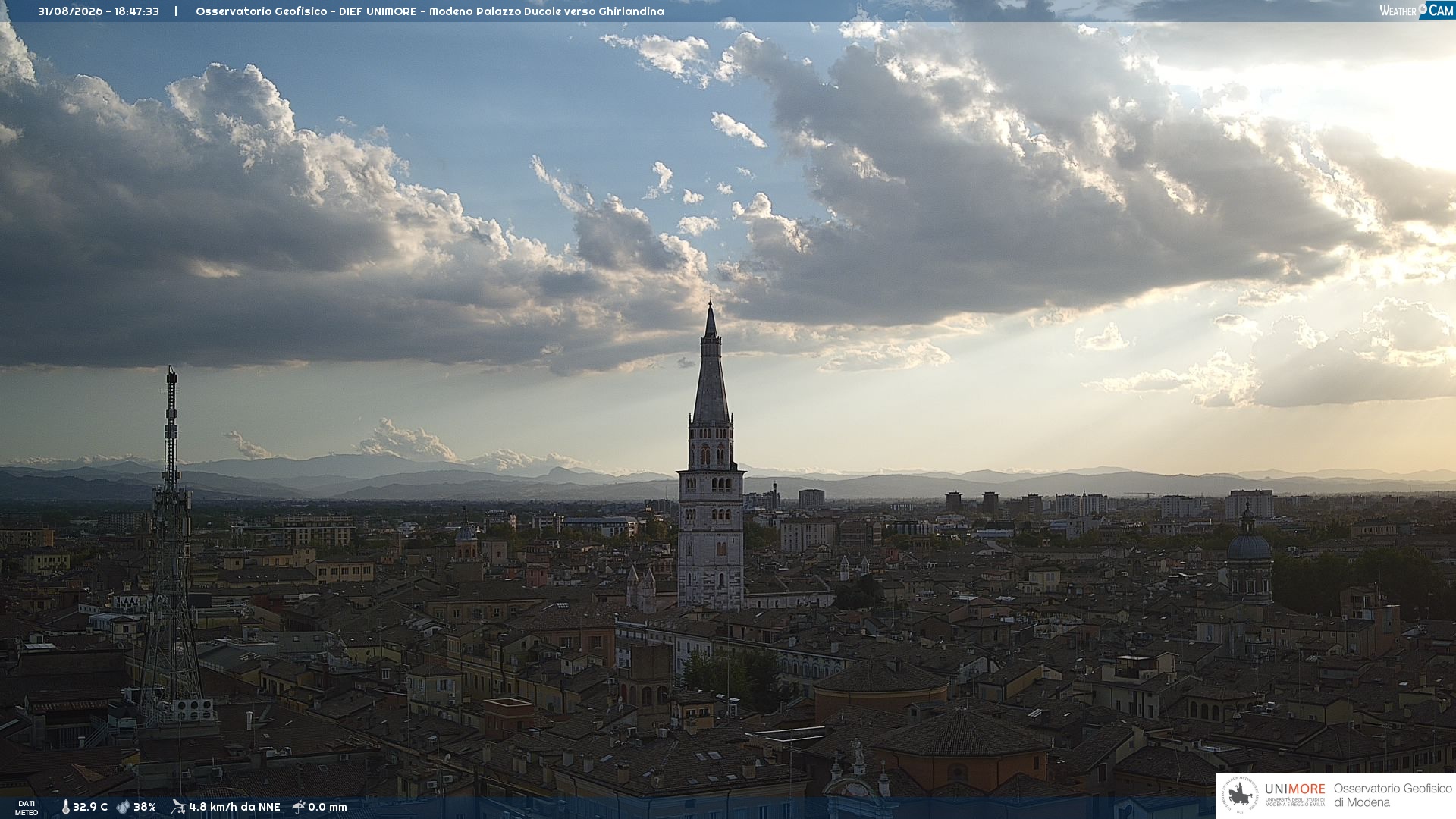The width and height of the screenshot is (1456, 819).
Task: Click the rain umbrella precipitation icon
Action: (299, 807)
